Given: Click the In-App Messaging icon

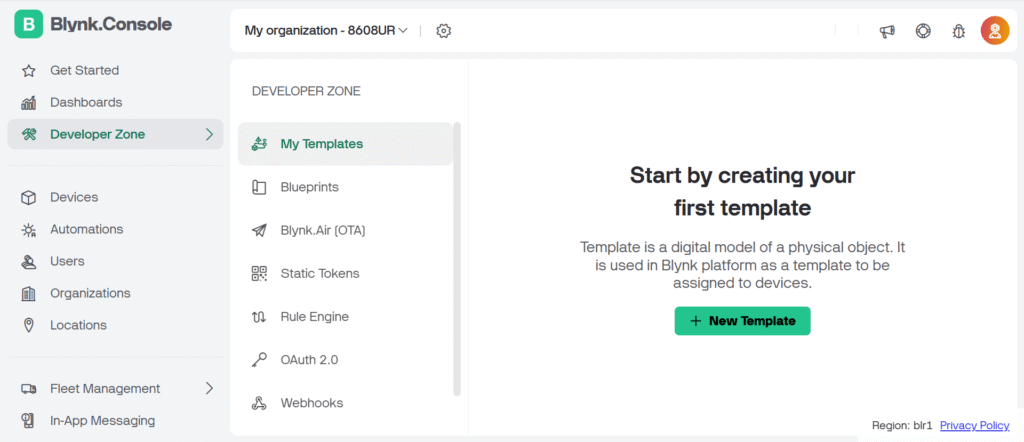Looking at the screenshot, I should (29, 420).
